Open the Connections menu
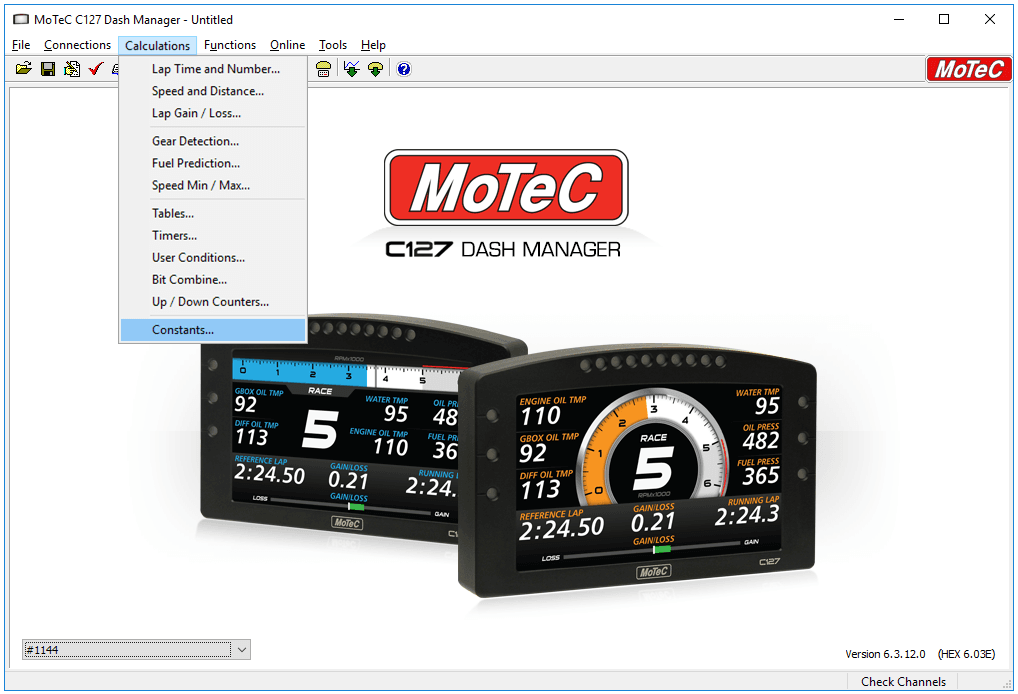Image resolution: width=1018 pixels, height=694 pixels. coord(77,45)
